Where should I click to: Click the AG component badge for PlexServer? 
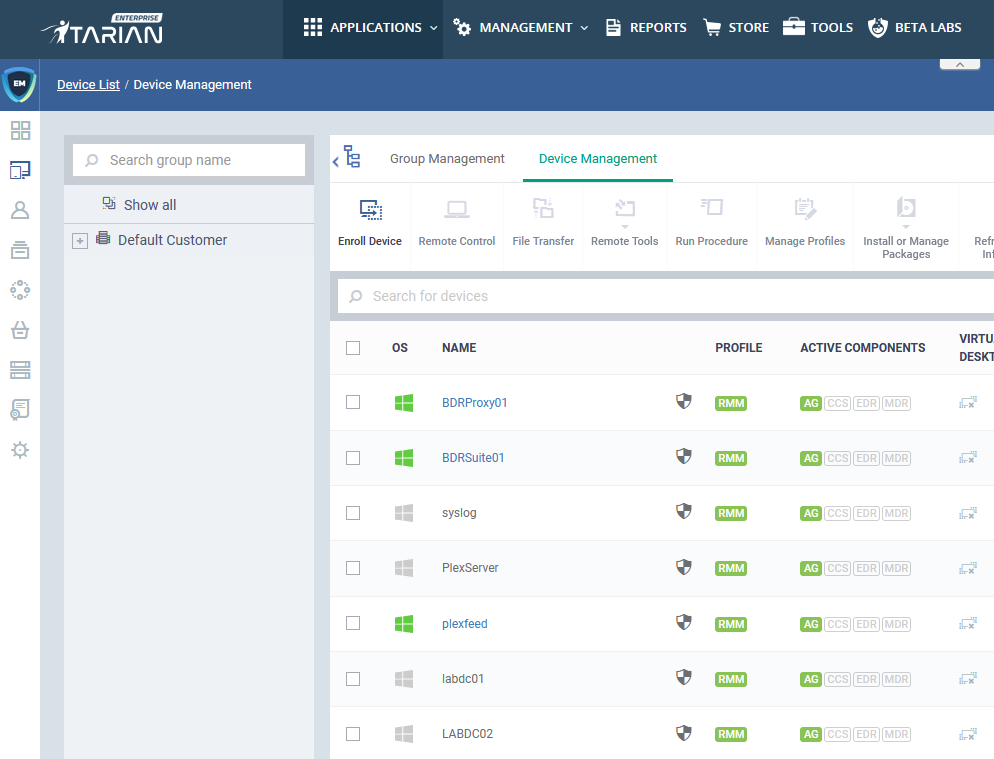pos(811,568)
